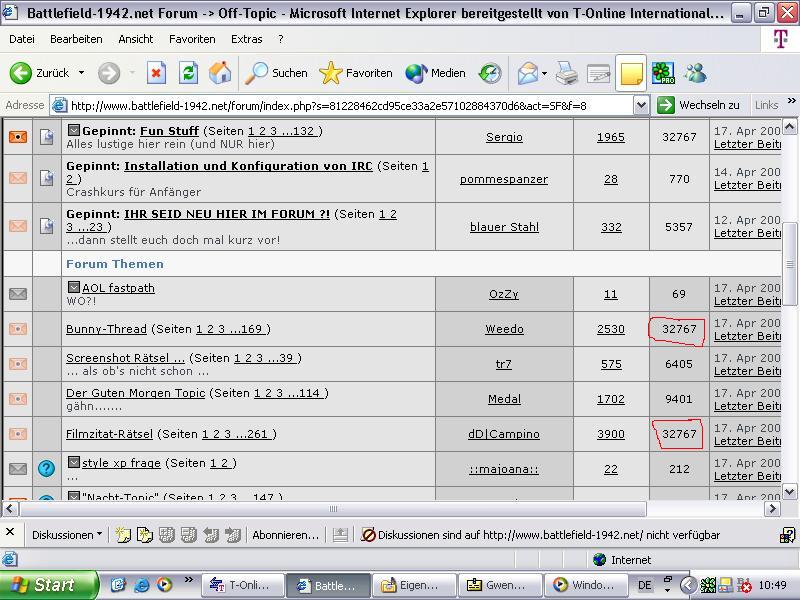This screenshot has width=800, height=600.
Task: Open the ? help menu
Action: [281, 39]
